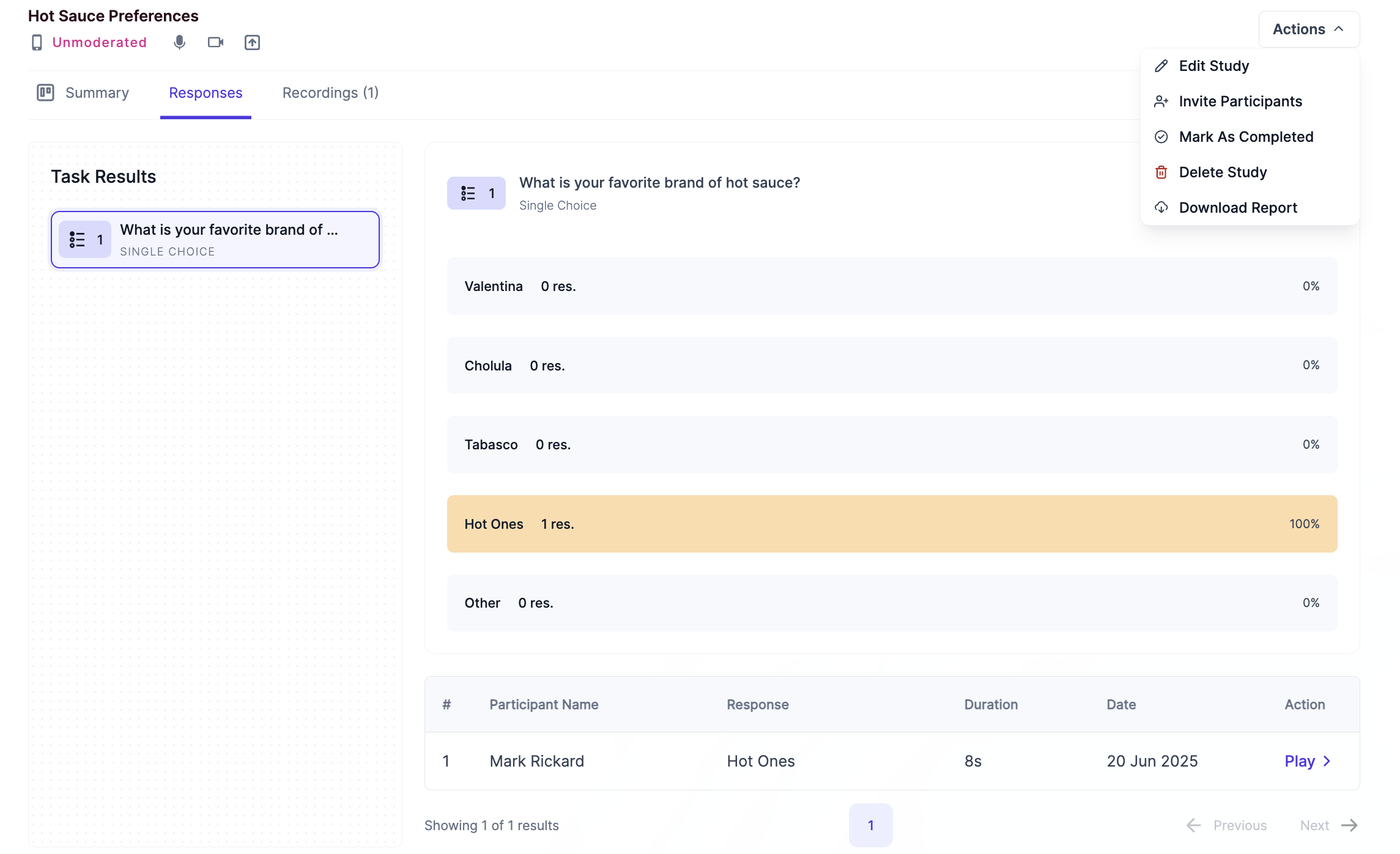Click the Delete Study trash icon

pyautogui.click(x=1161, y=172)
